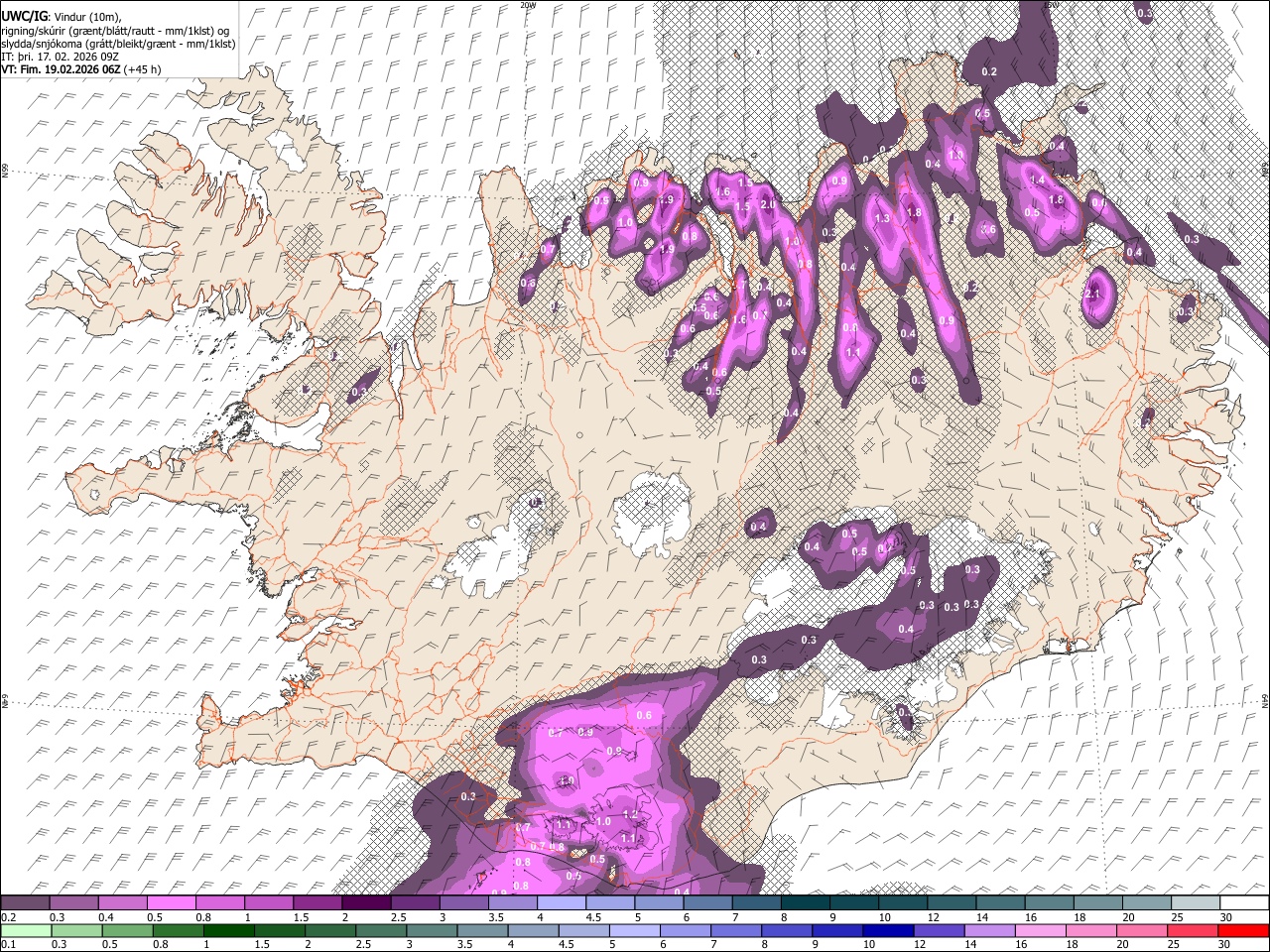1270x952 pixels.
Task: Click upper legend swatch at 12
Action: coord(952,903)
